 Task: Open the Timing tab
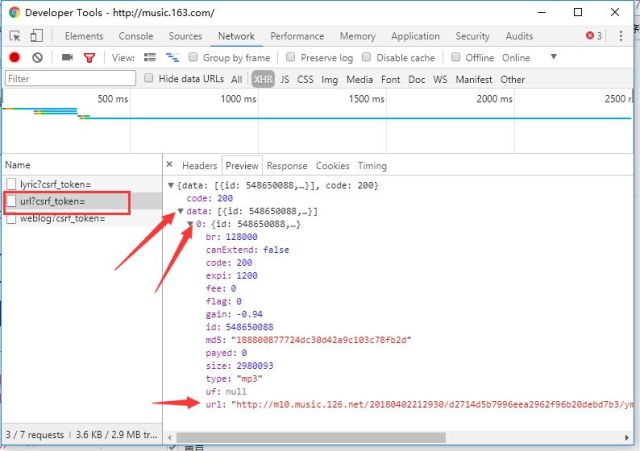click(x=372, y=166)
